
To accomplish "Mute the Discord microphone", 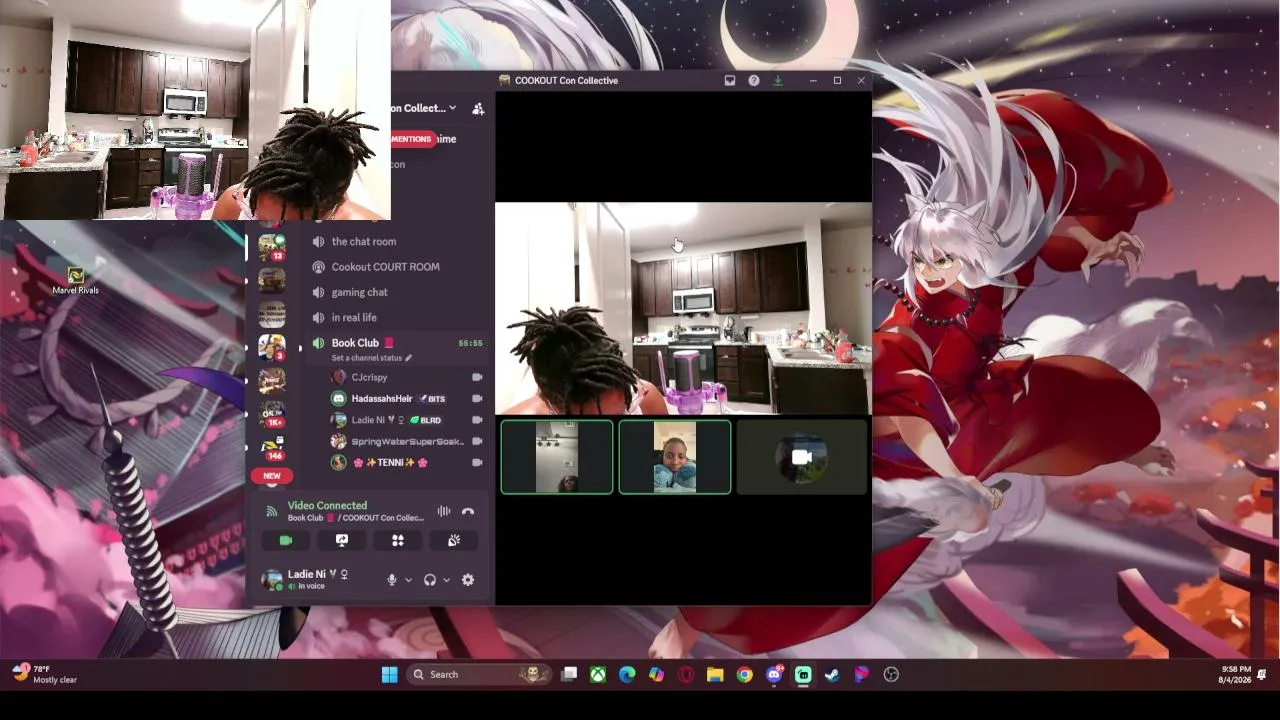I will pyautogui.click(x=392, y=580).
